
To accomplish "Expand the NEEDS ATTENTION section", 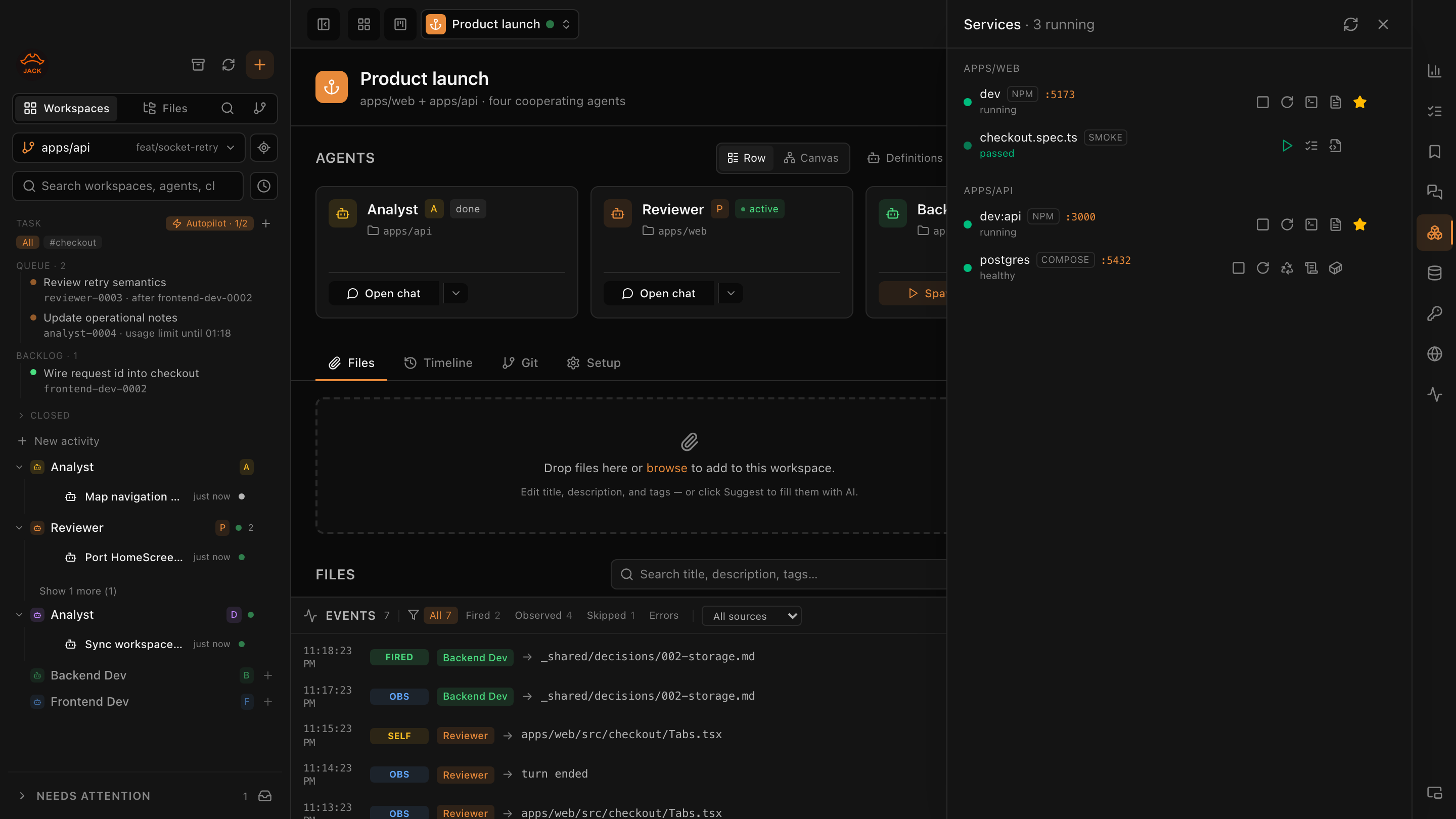I will tap(85, 796).
